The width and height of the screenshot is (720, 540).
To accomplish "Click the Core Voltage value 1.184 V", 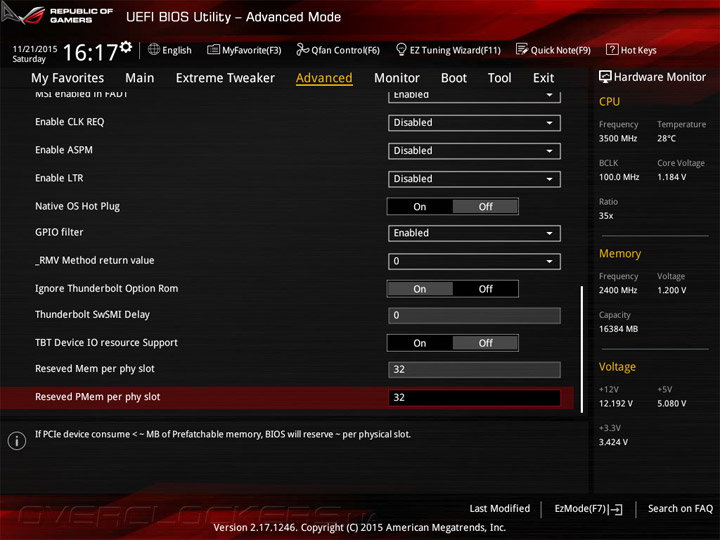I will click(671, 177).
